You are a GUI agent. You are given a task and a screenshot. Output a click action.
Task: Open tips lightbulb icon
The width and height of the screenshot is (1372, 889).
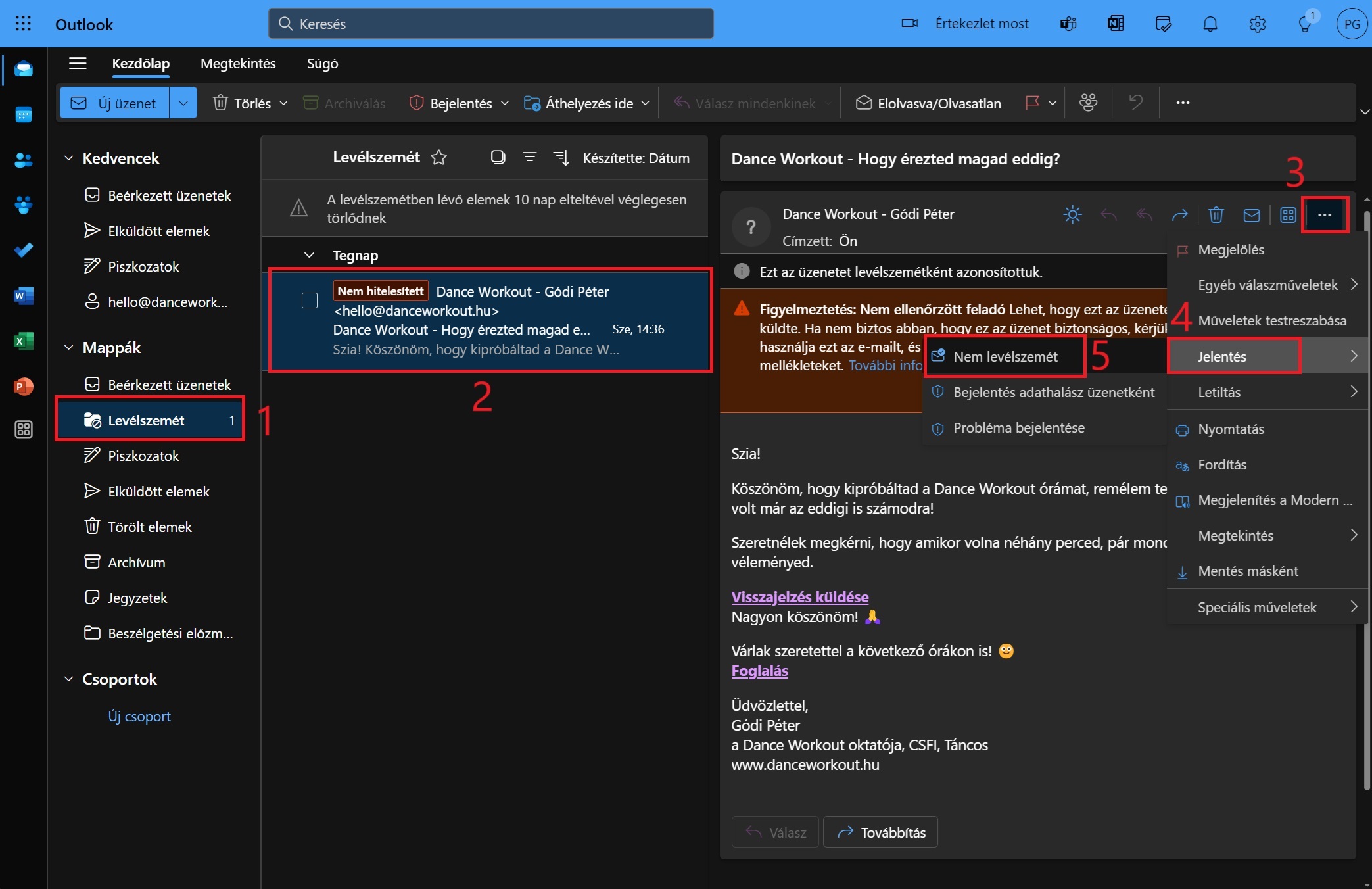coord(1305,24)
